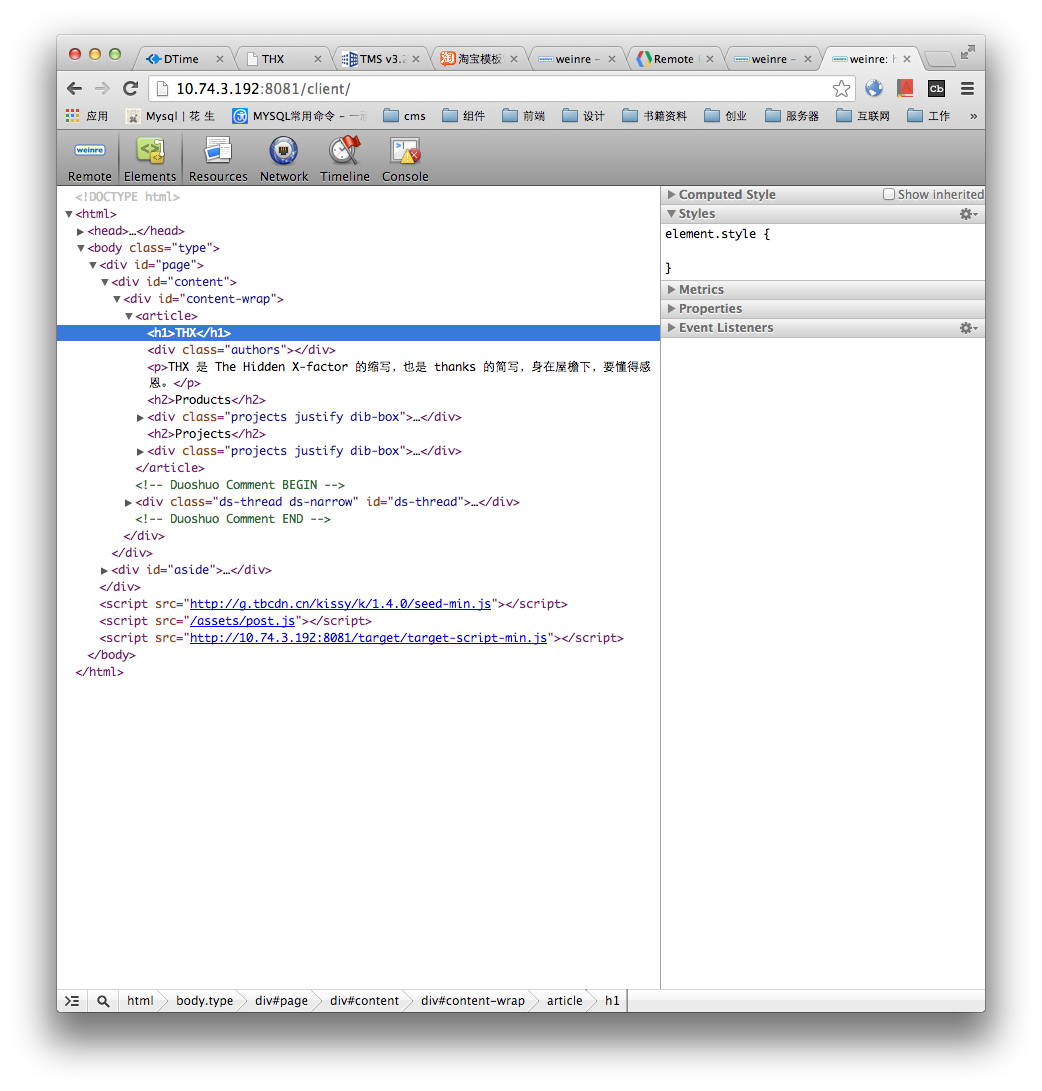This screenshot has width=1042, height=1091.
Task: Switch to the Remote browser tab
Action: point(673,59)
